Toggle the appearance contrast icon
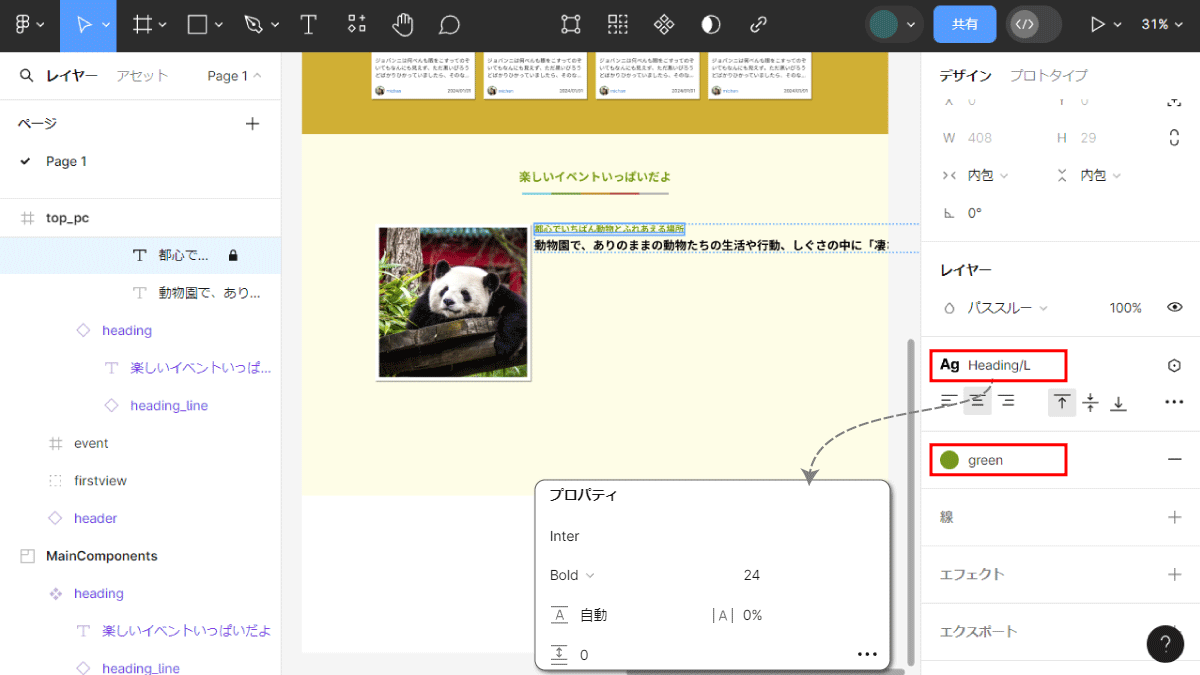 pos(711,24)
